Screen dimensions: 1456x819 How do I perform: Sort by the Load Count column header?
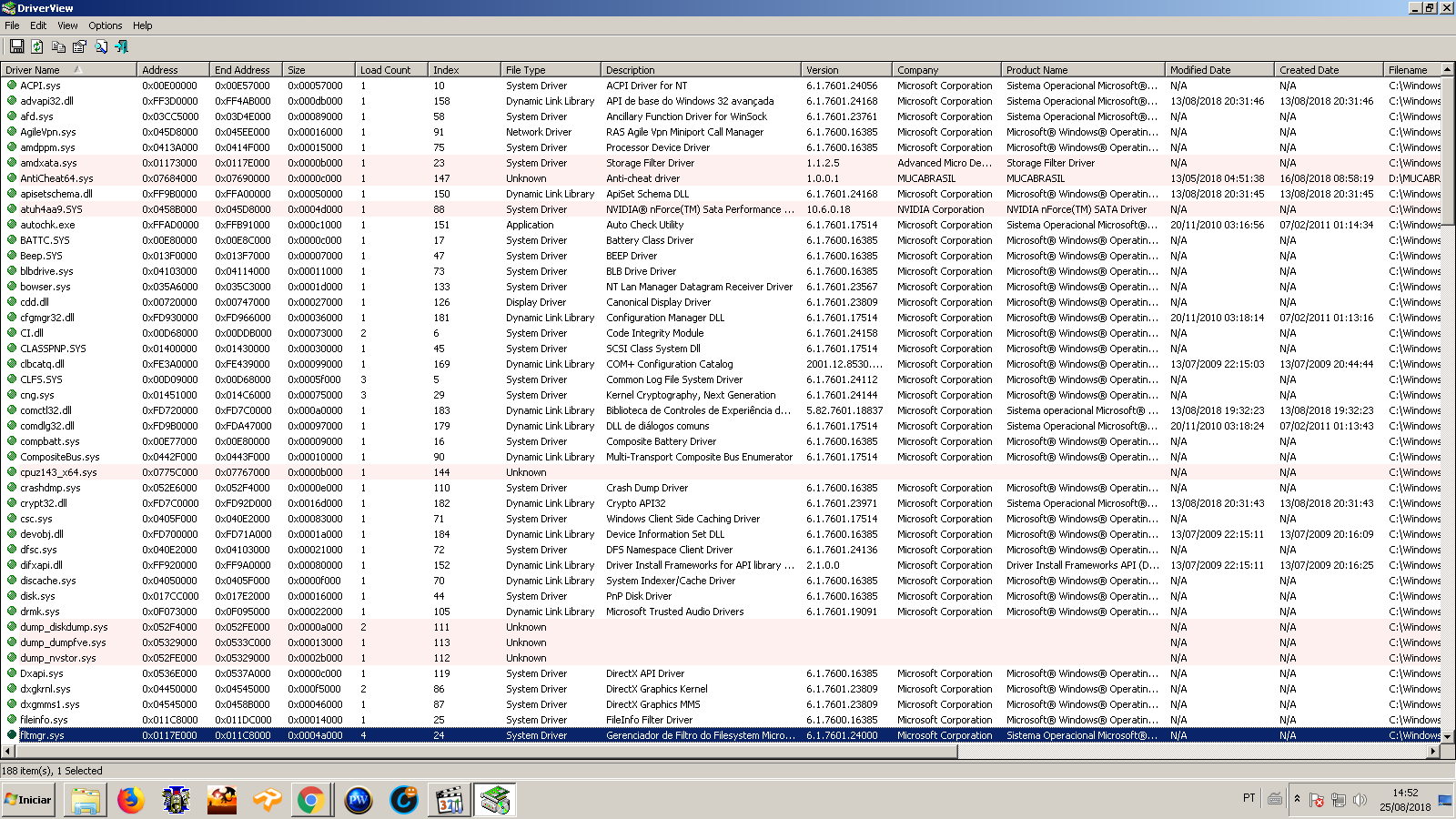tap(385, 70)
